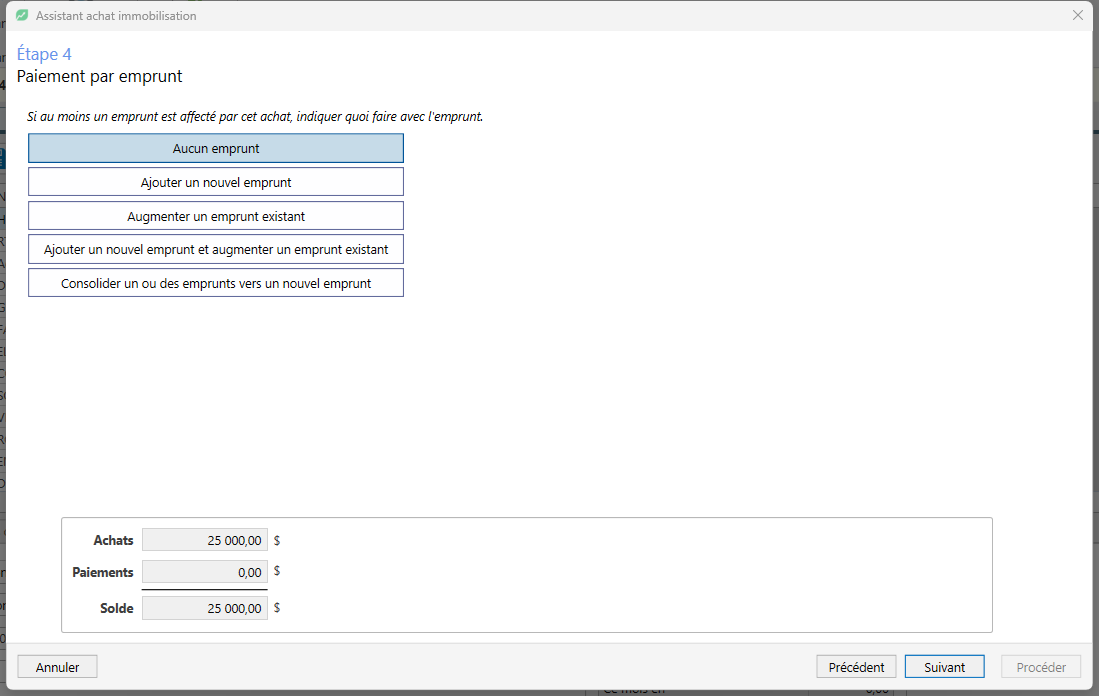1099x696 pixels.
Task: Select "Ajouter un nouvel emprunt et augmenter un emprunt existant"
Action: point(216,250)
